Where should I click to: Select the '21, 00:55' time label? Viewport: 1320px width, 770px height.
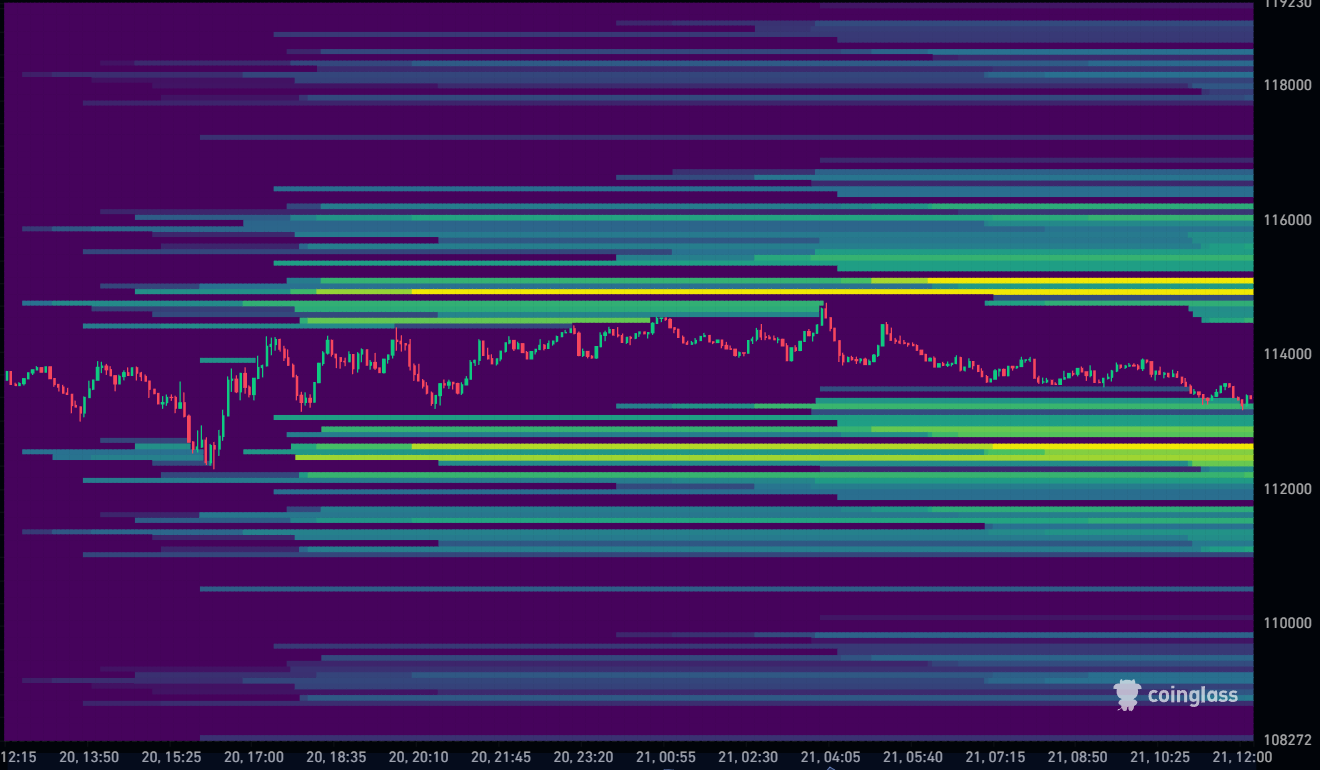pos(665,757)
